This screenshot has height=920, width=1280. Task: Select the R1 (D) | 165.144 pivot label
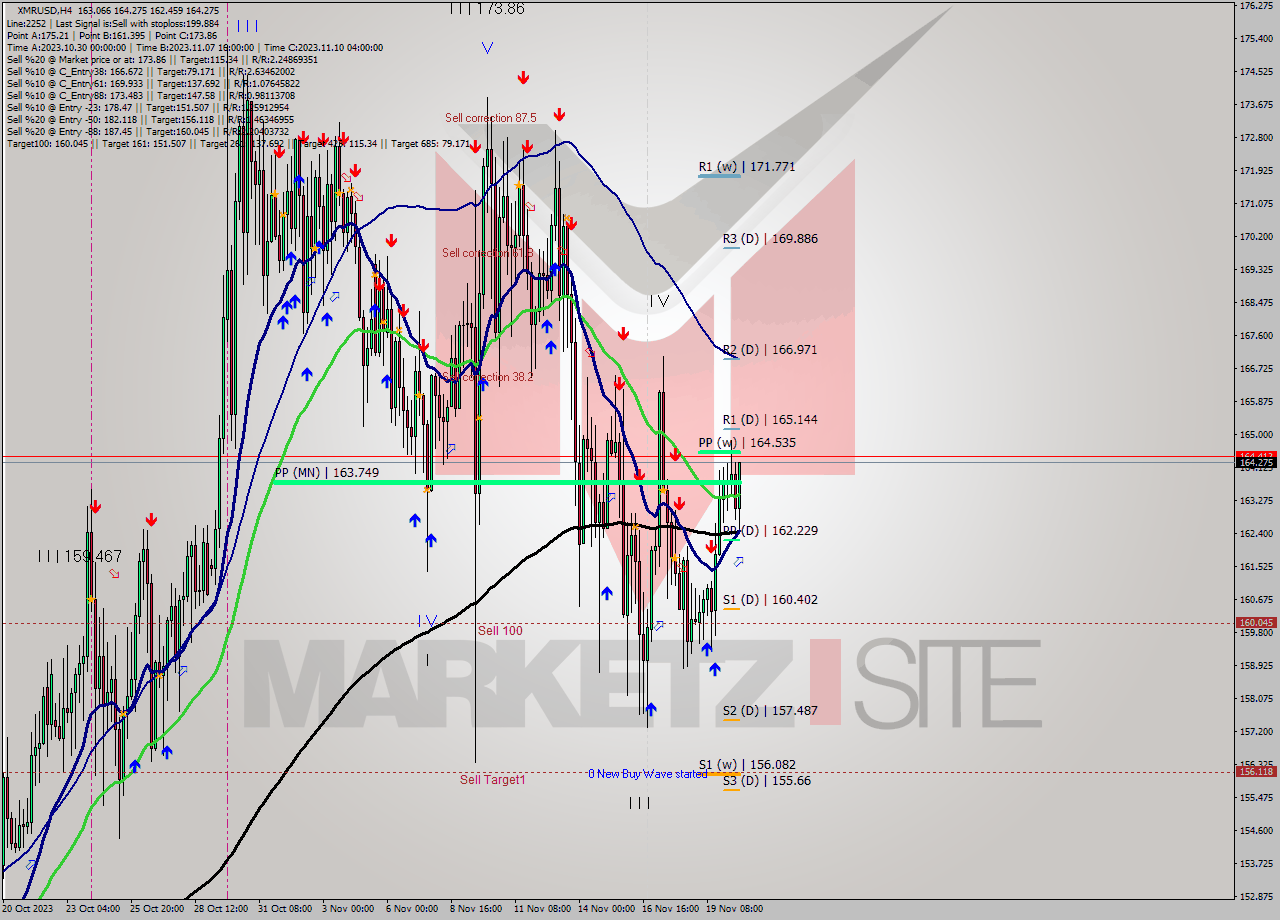770,420
